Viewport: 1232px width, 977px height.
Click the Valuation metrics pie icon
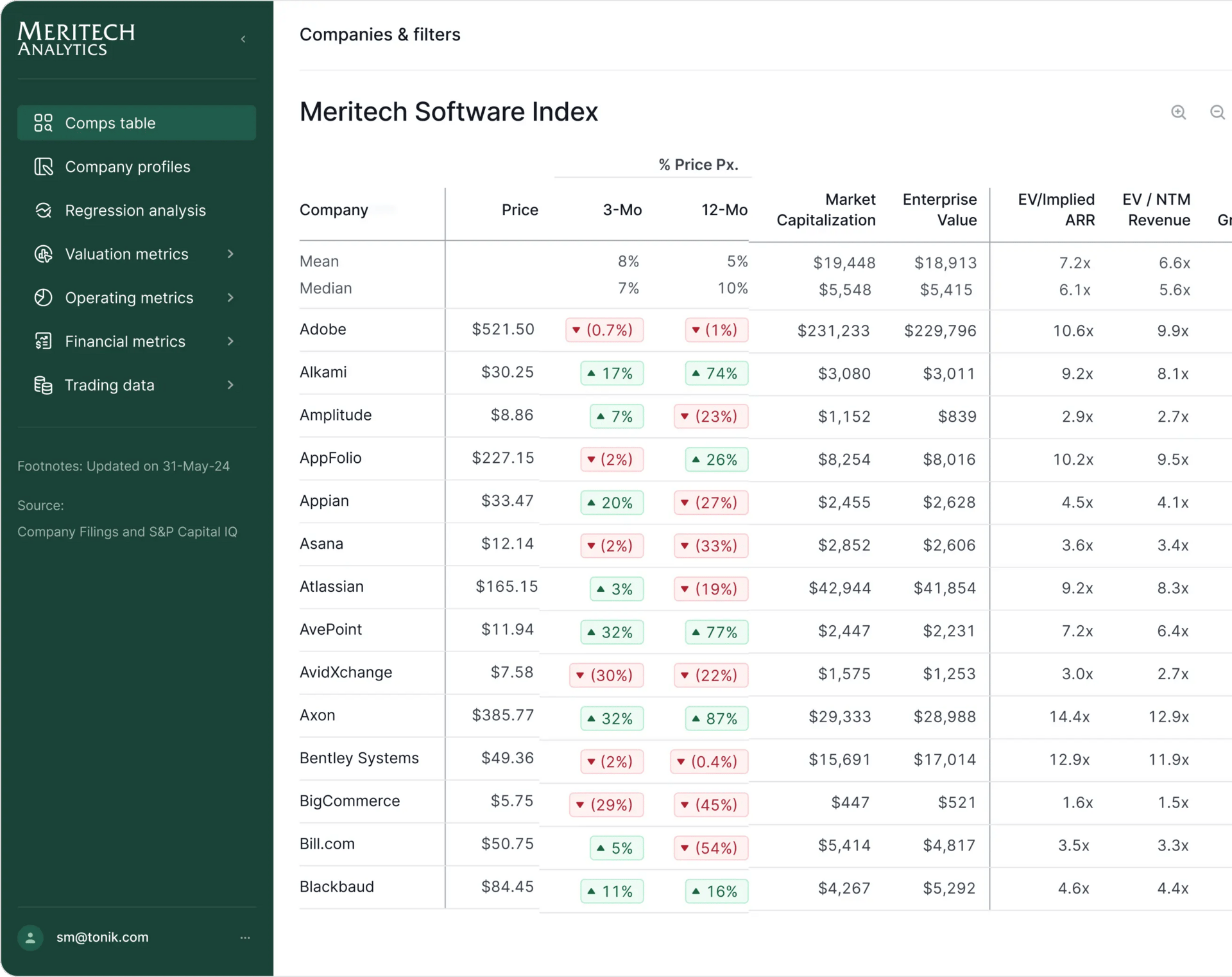pyautogui.click(x=43, y=254)
